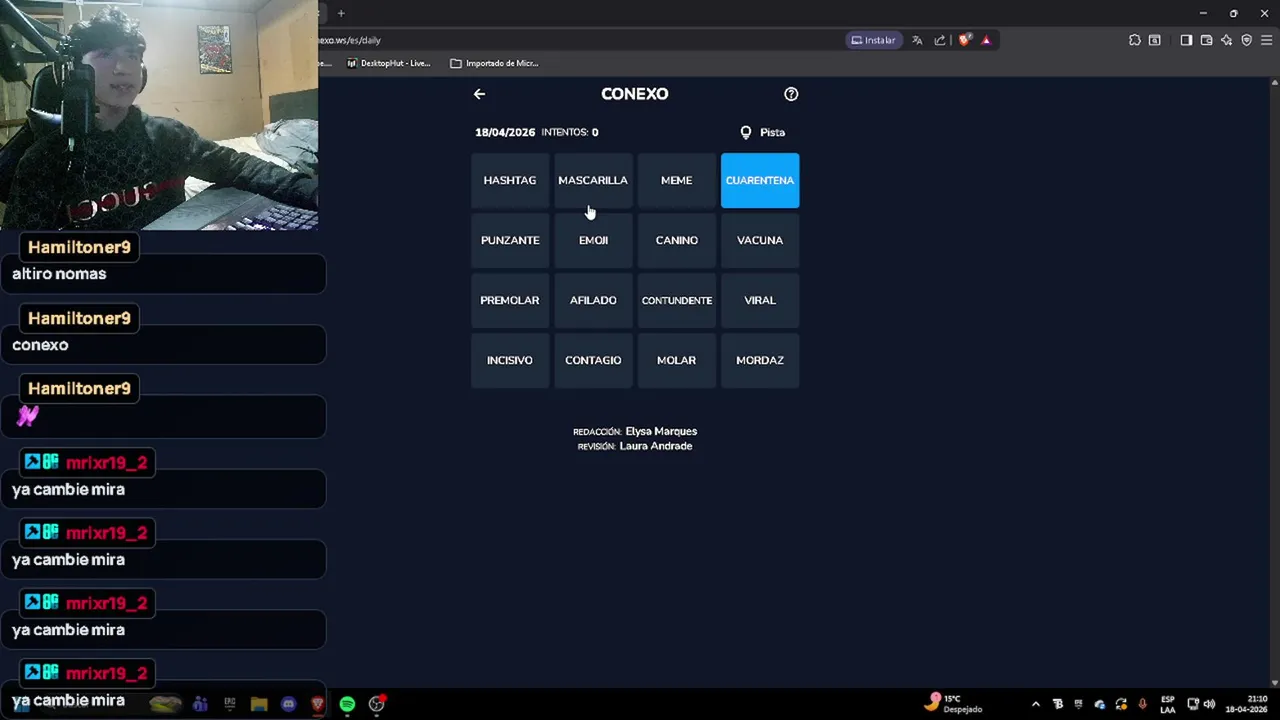Open the browser hamburger menu
The width and height of the screenshot is (1280, 720).
pyautogui.click(x=1266, y=40)
